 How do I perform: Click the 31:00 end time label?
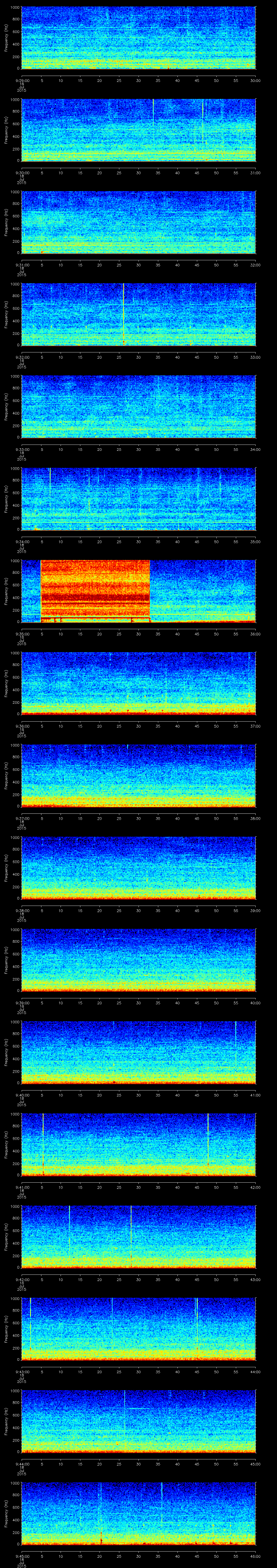256,173
